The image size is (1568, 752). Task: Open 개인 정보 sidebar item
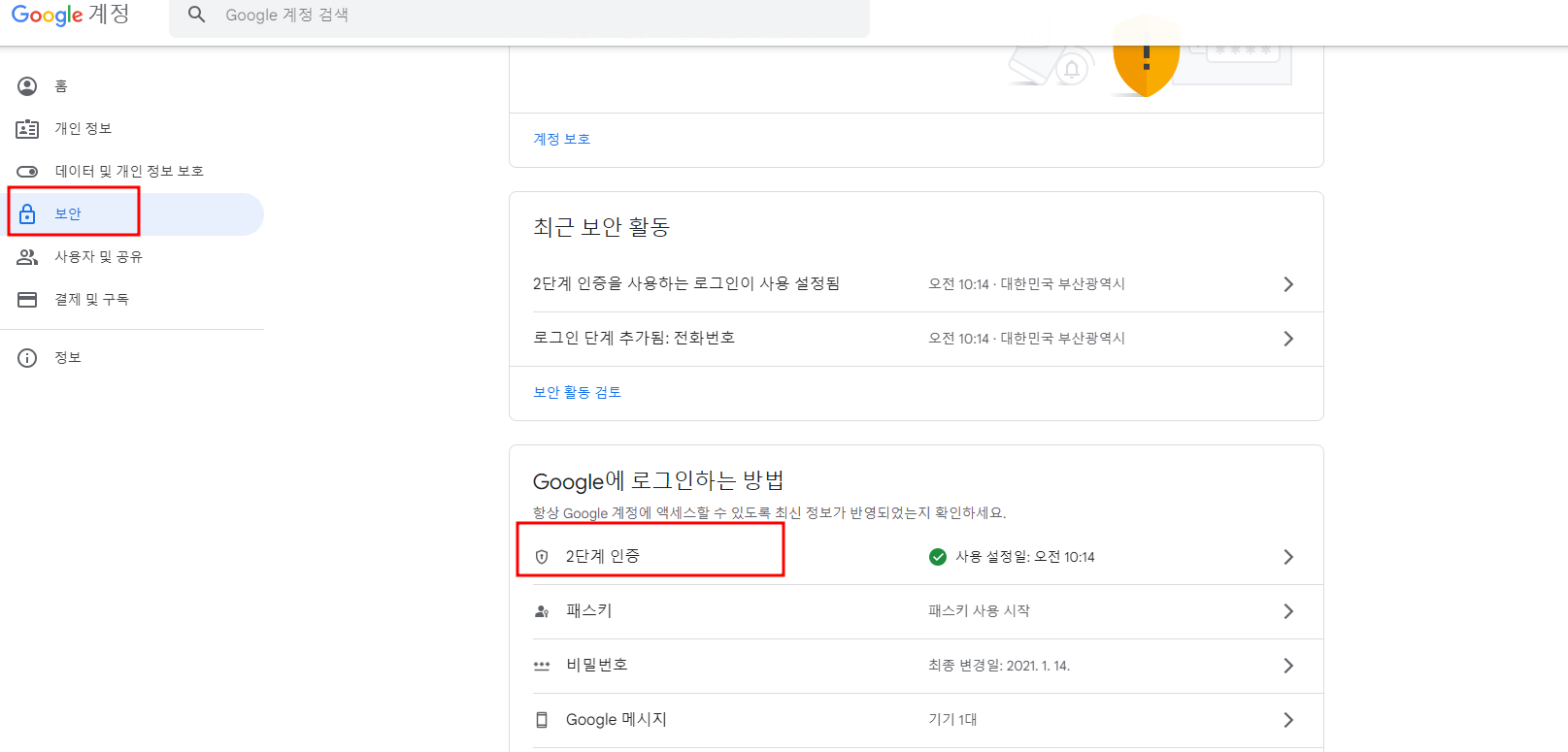[132, 129]
